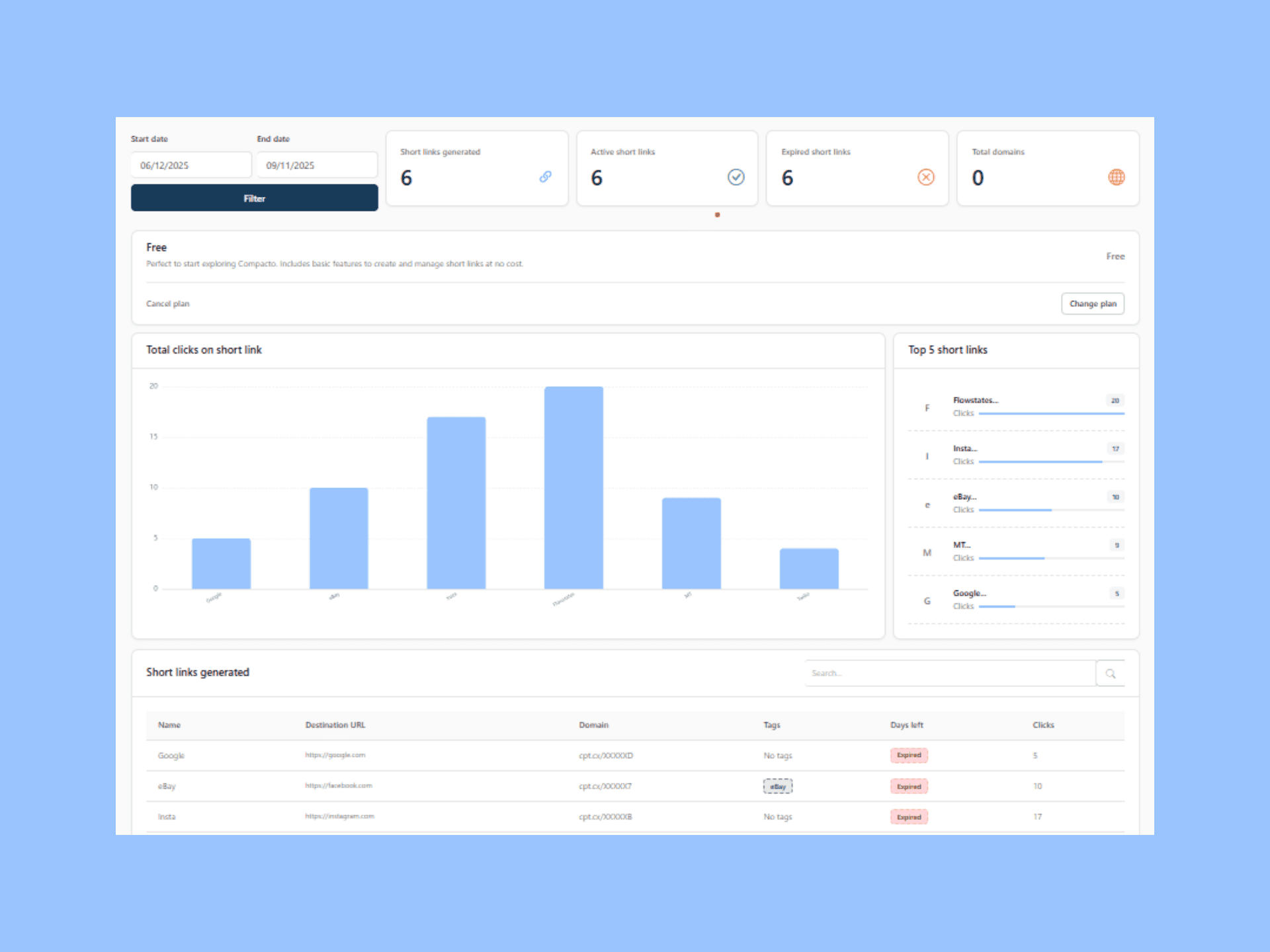
Task: Click the e avatar beside the eBay short link
Action: (927, 504)
